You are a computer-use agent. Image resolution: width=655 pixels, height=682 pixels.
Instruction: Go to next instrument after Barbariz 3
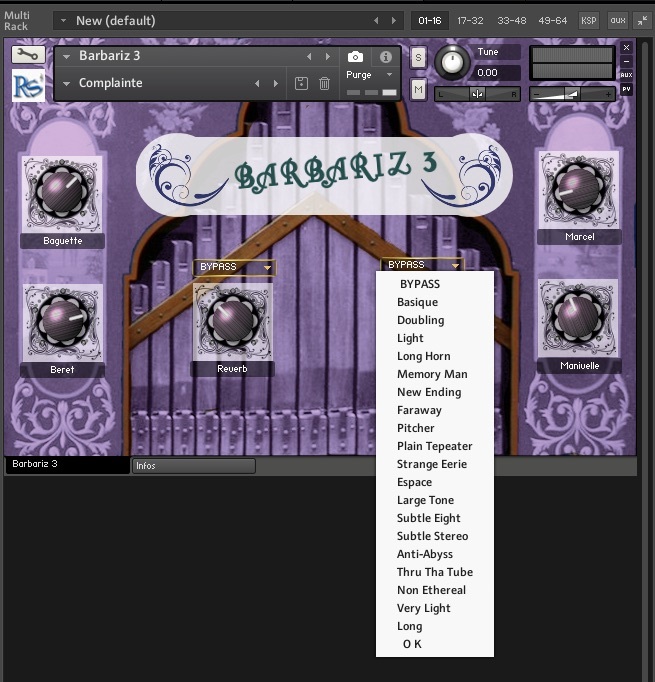point(328,57)
